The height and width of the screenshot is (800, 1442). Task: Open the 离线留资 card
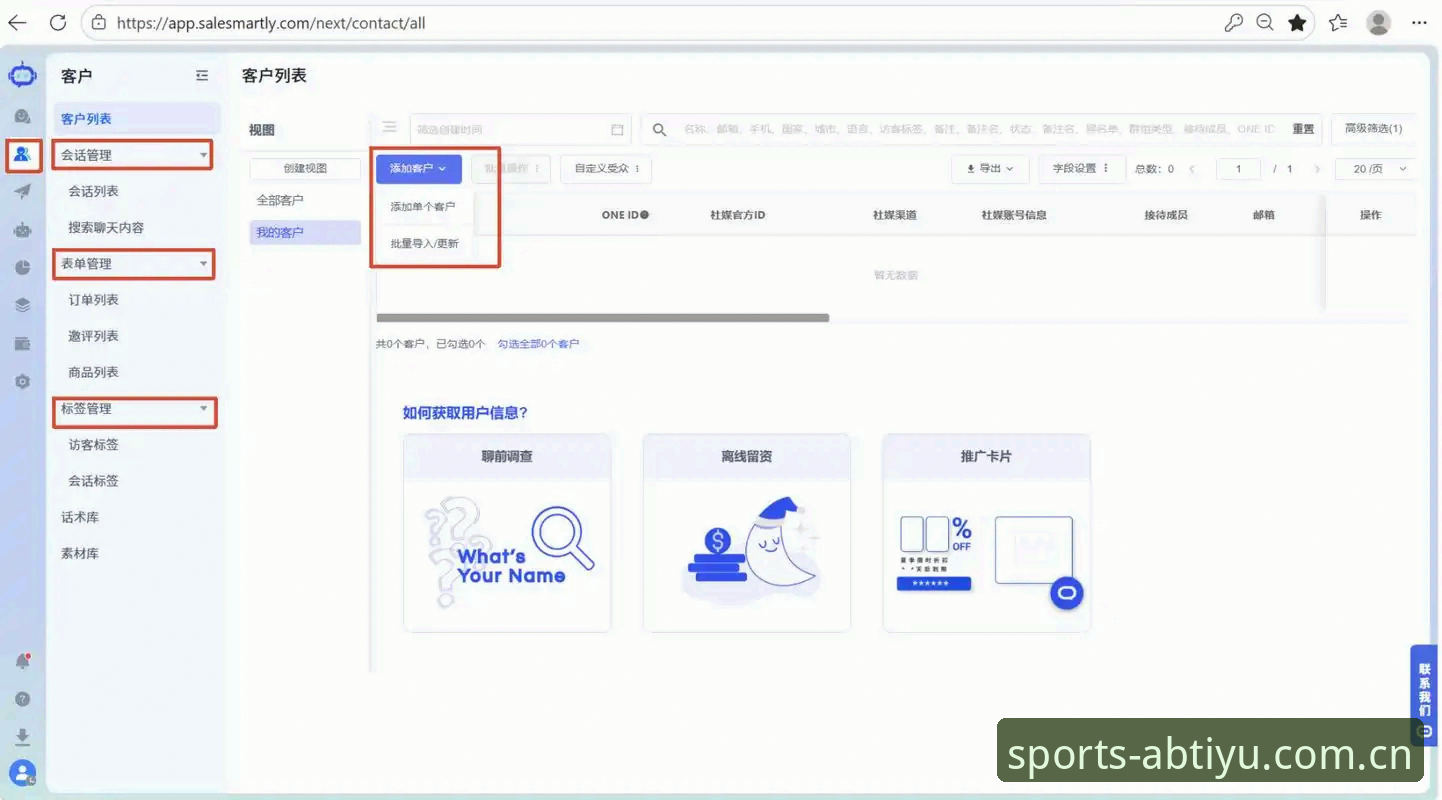click(747, 533)
